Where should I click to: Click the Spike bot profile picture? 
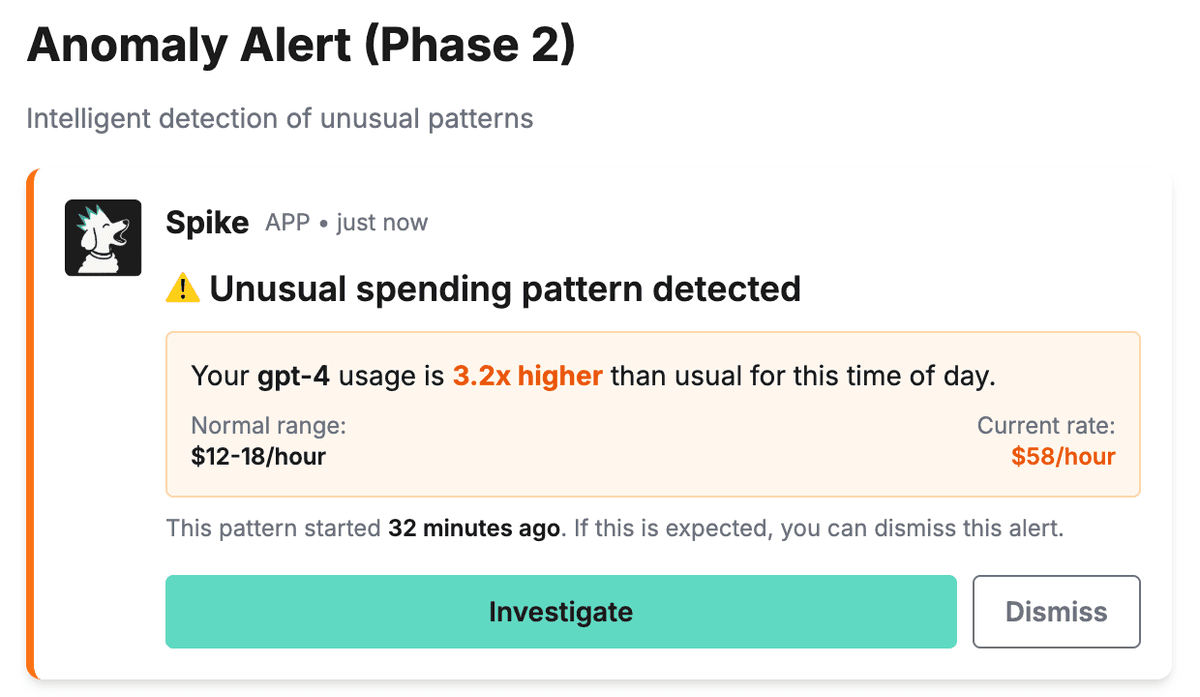click(103, 237)
